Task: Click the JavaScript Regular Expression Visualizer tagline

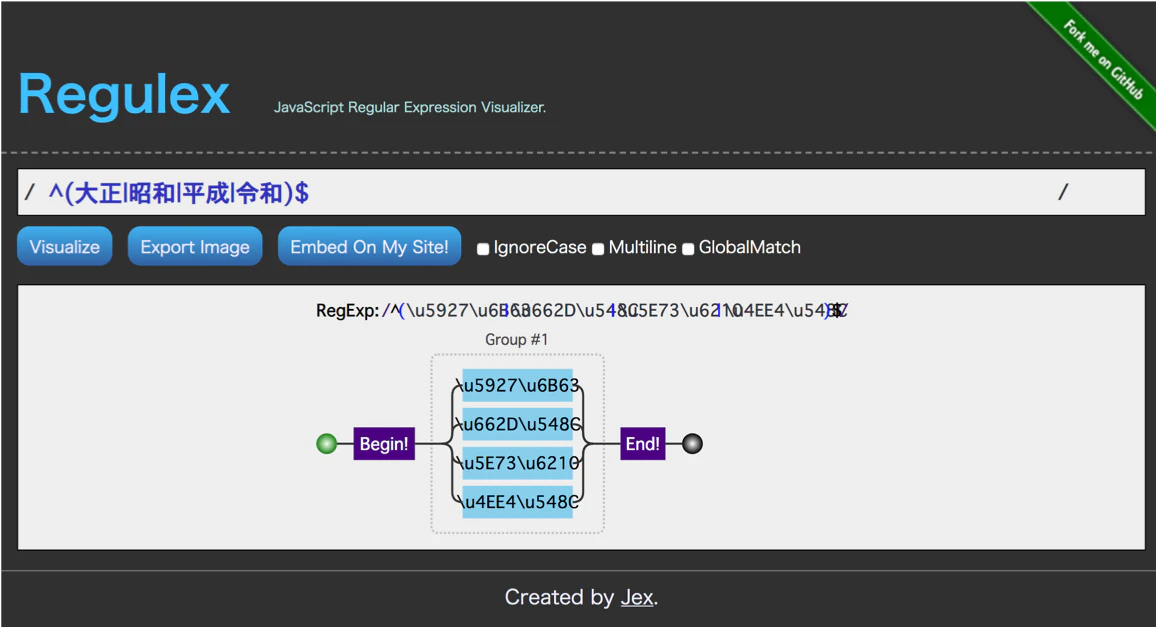Action: pyautogui.click(x=410, y=107)
